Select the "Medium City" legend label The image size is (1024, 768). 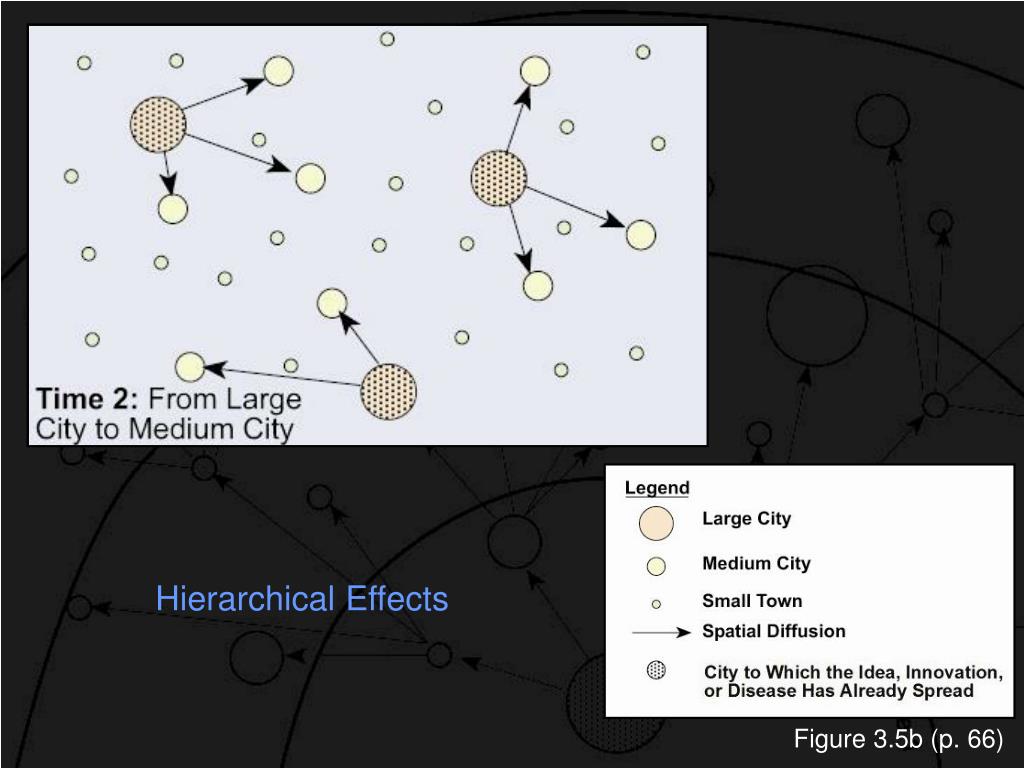coord(756,563)
